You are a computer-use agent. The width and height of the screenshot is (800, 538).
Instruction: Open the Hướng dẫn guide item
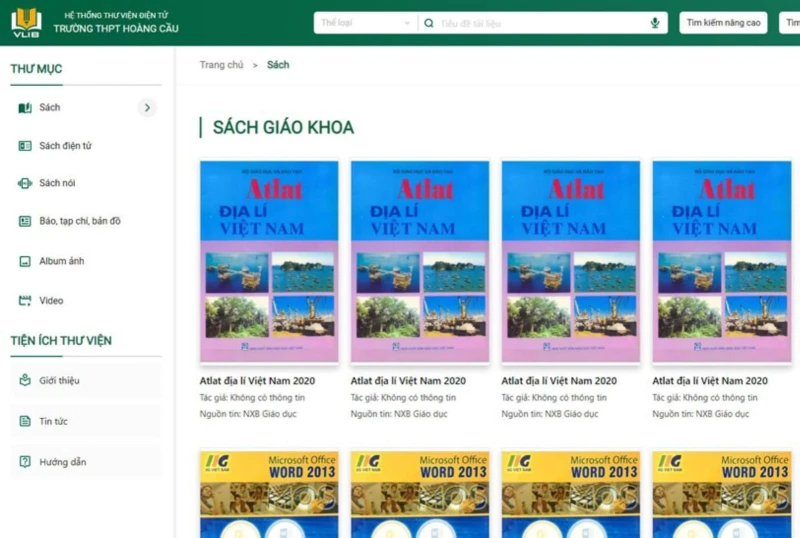point(62,462)
